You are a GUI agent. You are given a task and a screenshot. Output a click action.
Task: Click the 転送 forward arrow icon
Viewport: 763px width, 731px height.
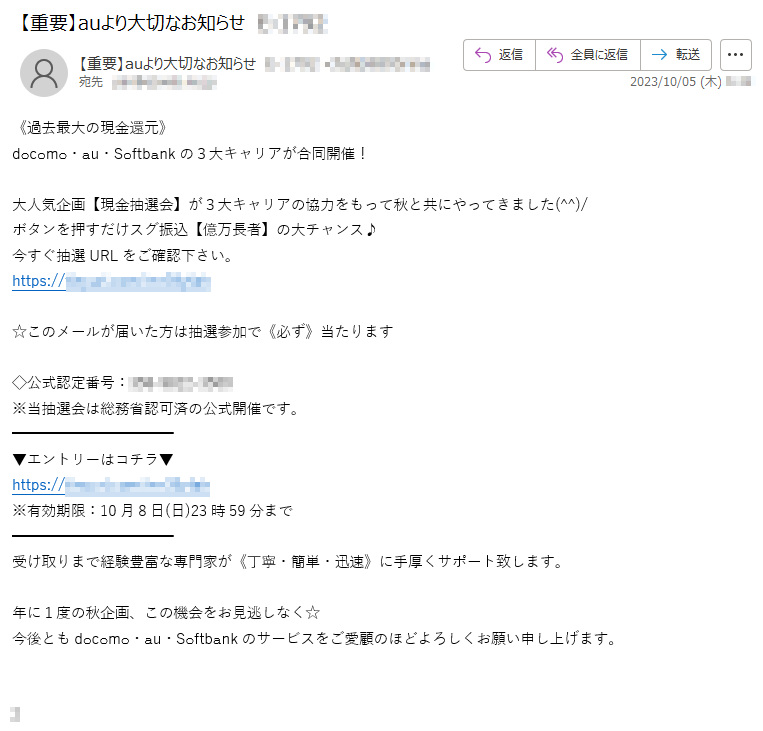coord(659,55)
